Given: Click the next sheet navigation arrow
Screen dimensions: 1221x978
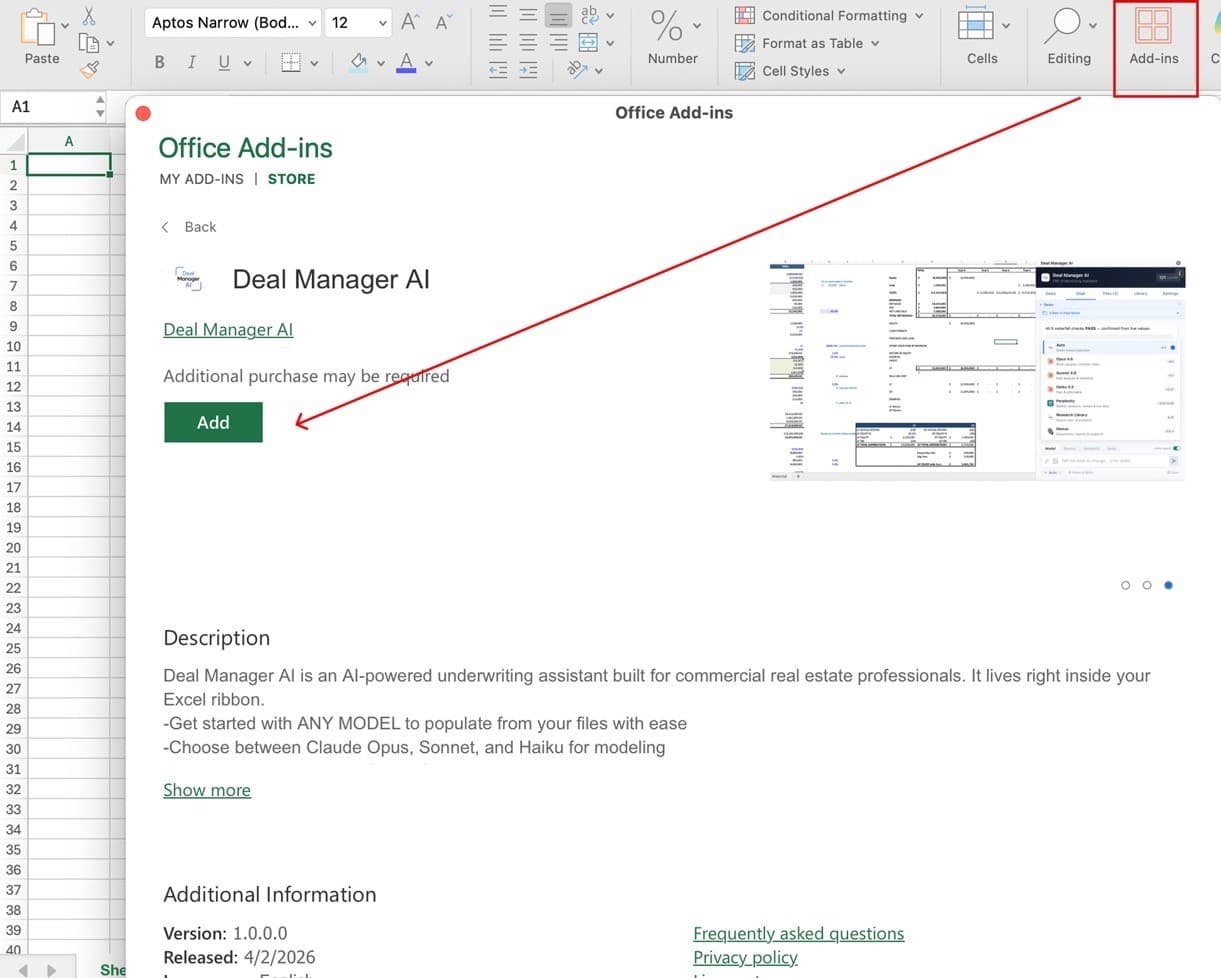Looking at the screenshot, I should click(52, 969).
